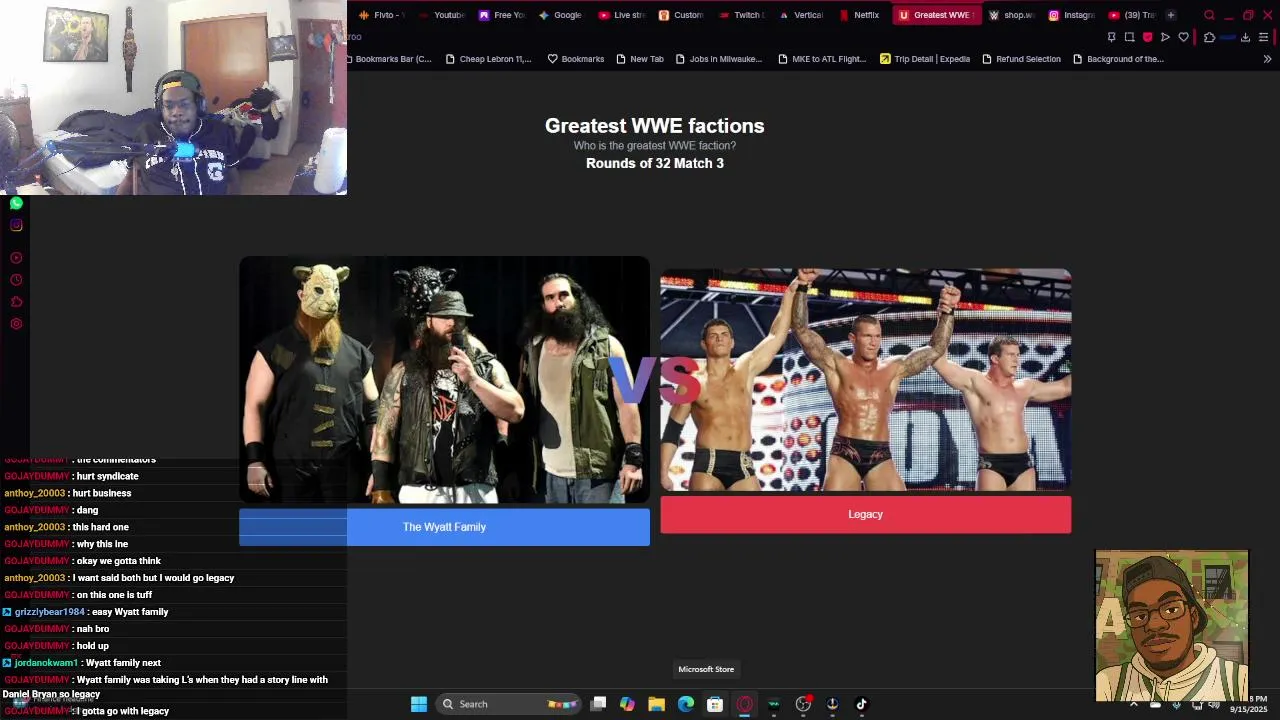1280x720 pixels.
Task: Open the Easy Setup menu icon
Action: tap(1263, 37)
